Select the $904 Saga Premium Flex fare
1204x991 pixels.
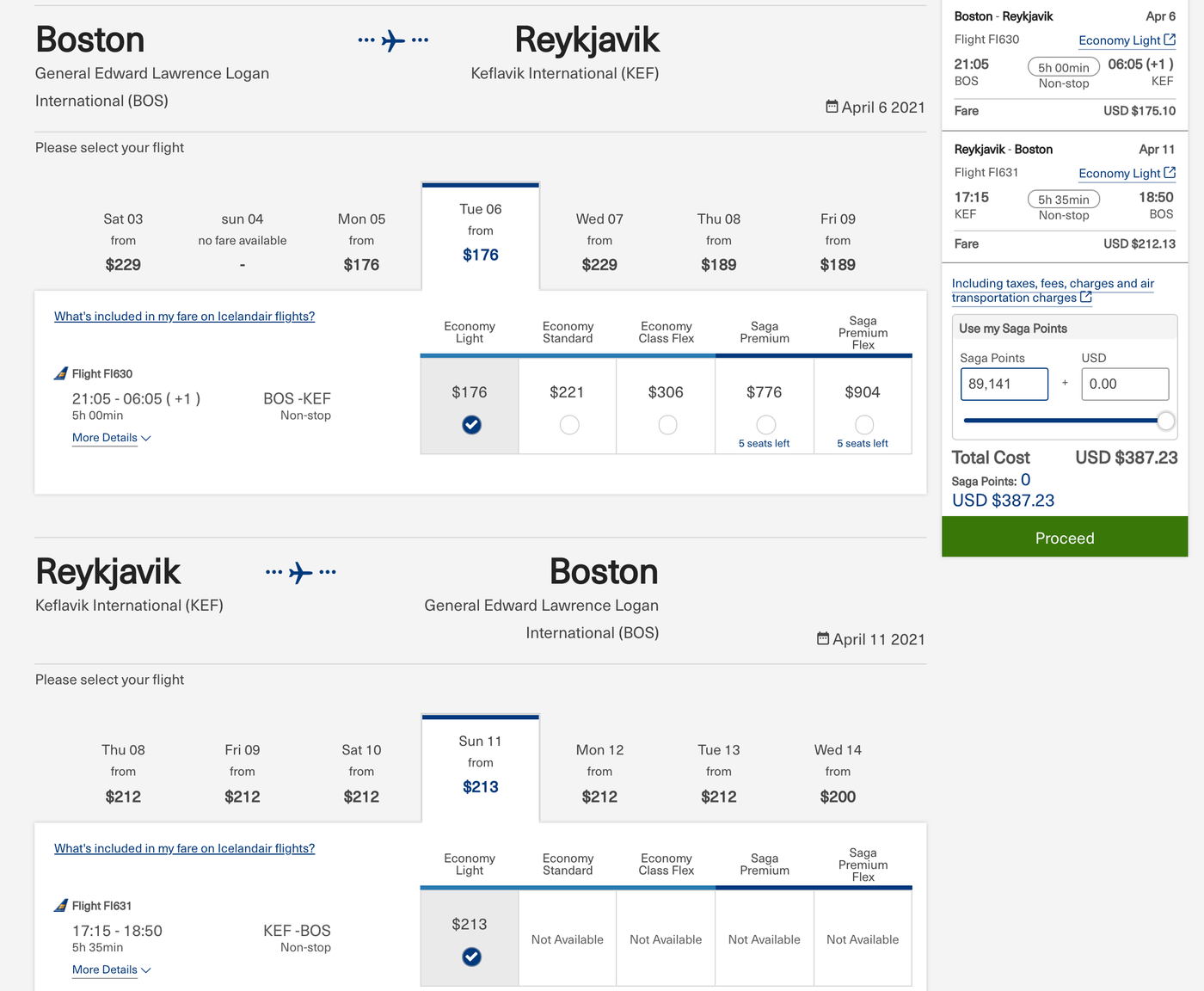tap(864, 424)
